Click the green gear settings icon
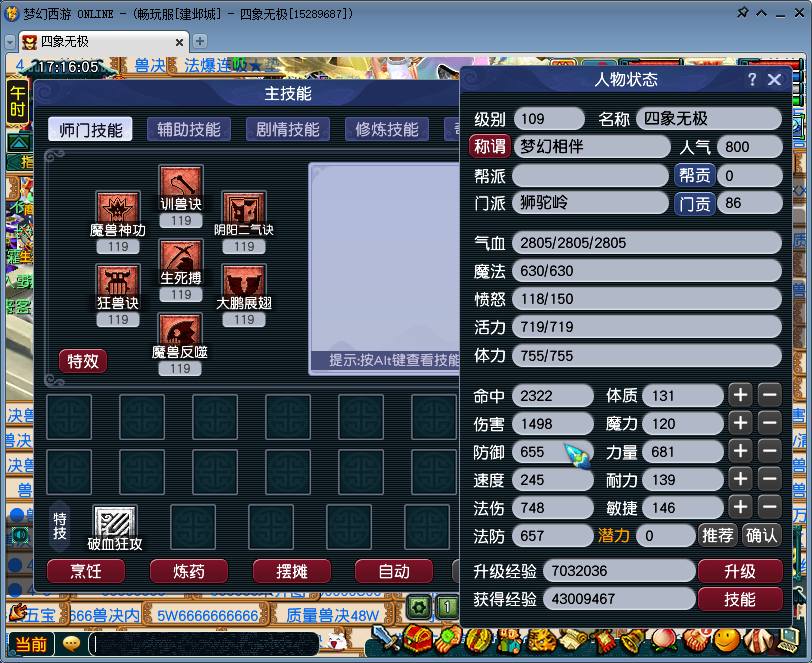 tap(419, 607)
